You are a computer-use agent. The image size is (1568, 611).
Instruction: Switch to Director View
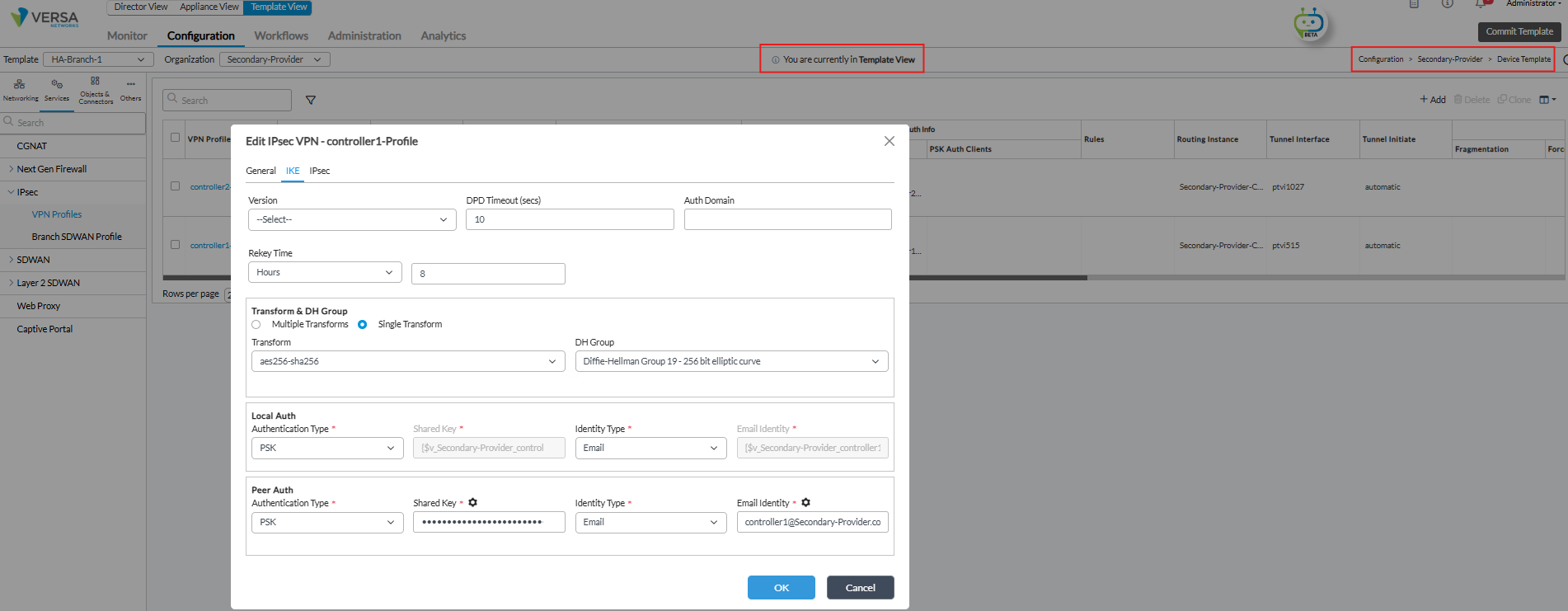click(140, 7)
